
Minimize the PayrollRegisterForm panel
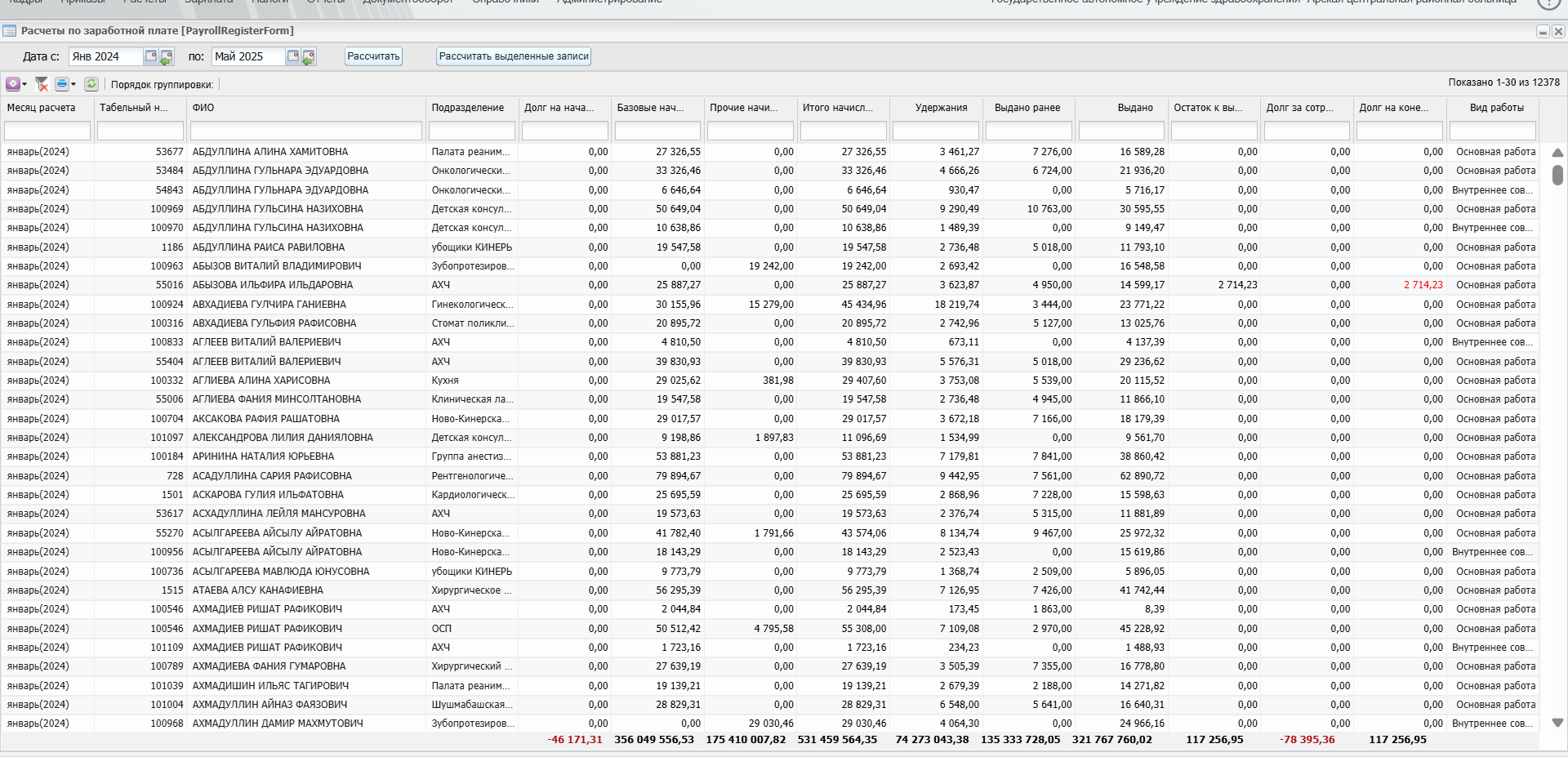point(1543,32)
